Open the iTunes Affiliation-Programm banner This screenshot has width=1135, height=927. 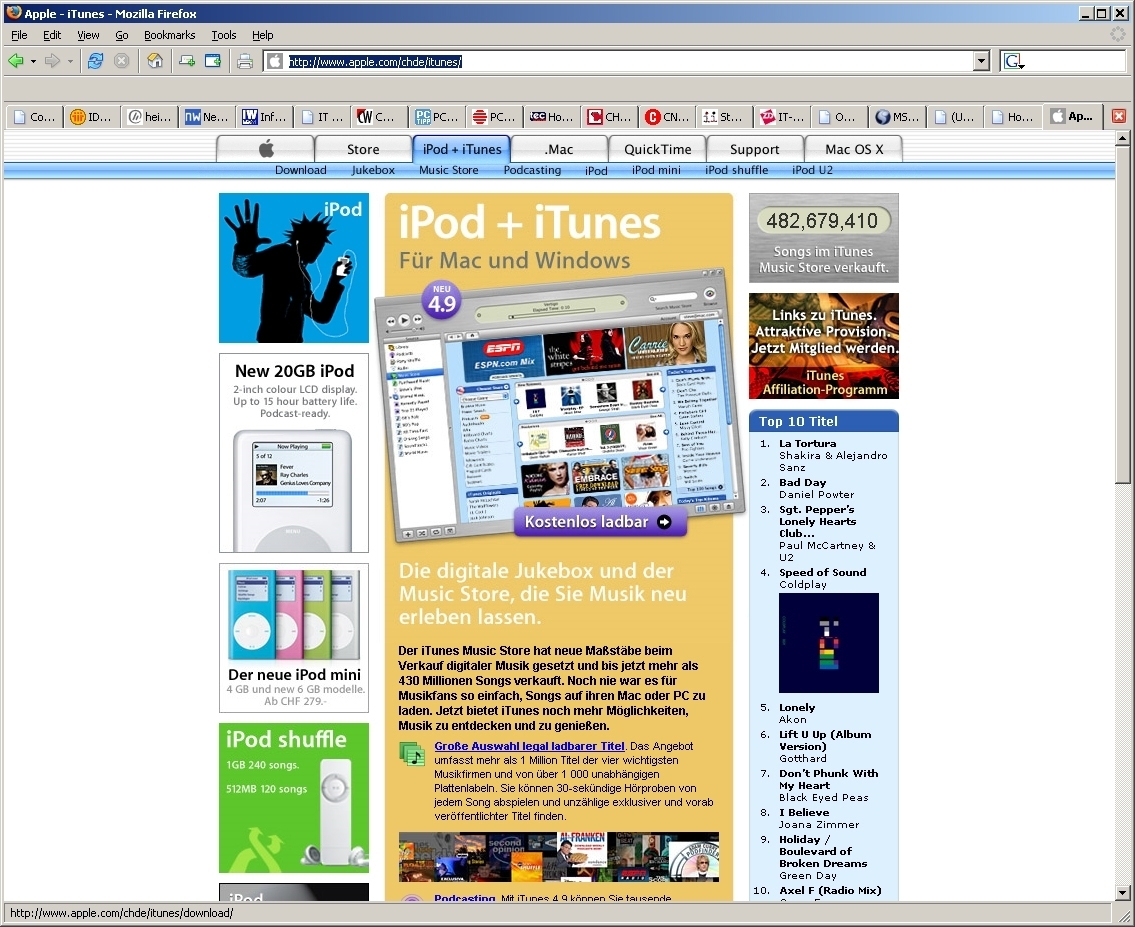click(824, 346)
